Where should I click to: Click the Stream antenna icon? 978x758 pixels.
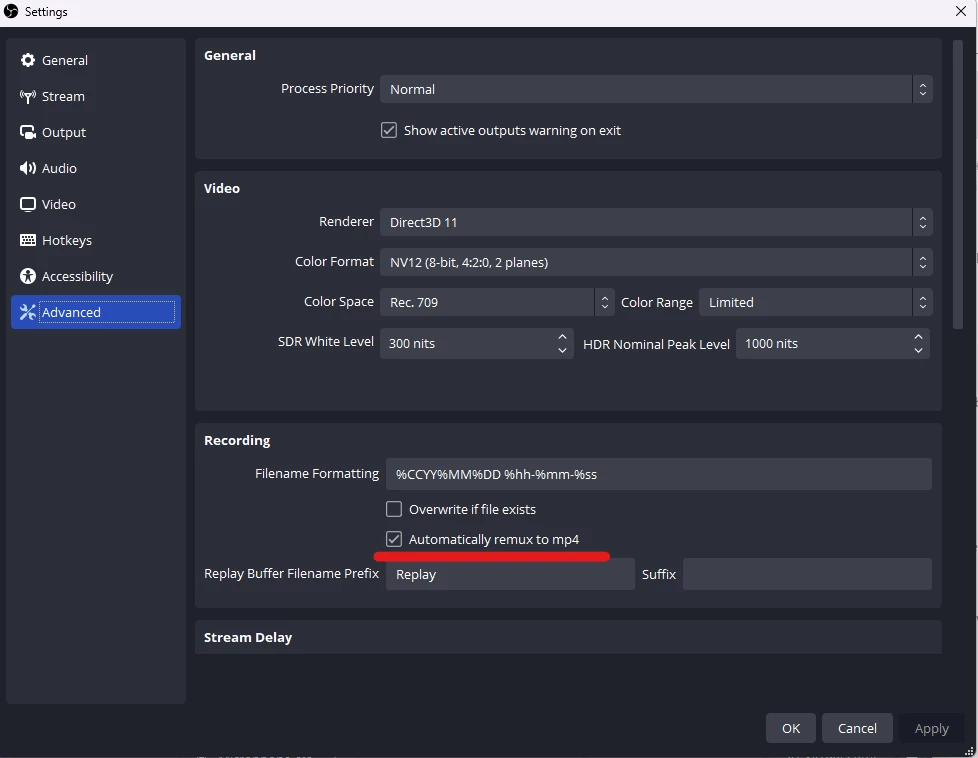click(27, 96)
